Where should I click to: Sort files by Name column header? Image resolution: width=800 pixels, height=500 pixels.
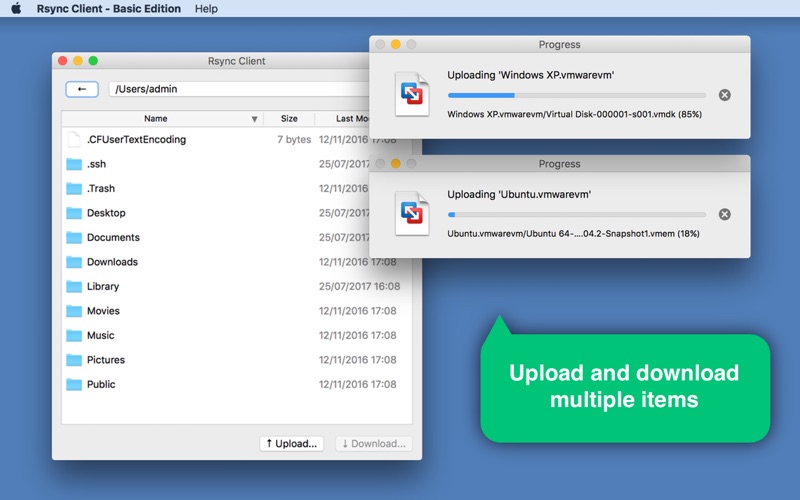coord(155,118)
